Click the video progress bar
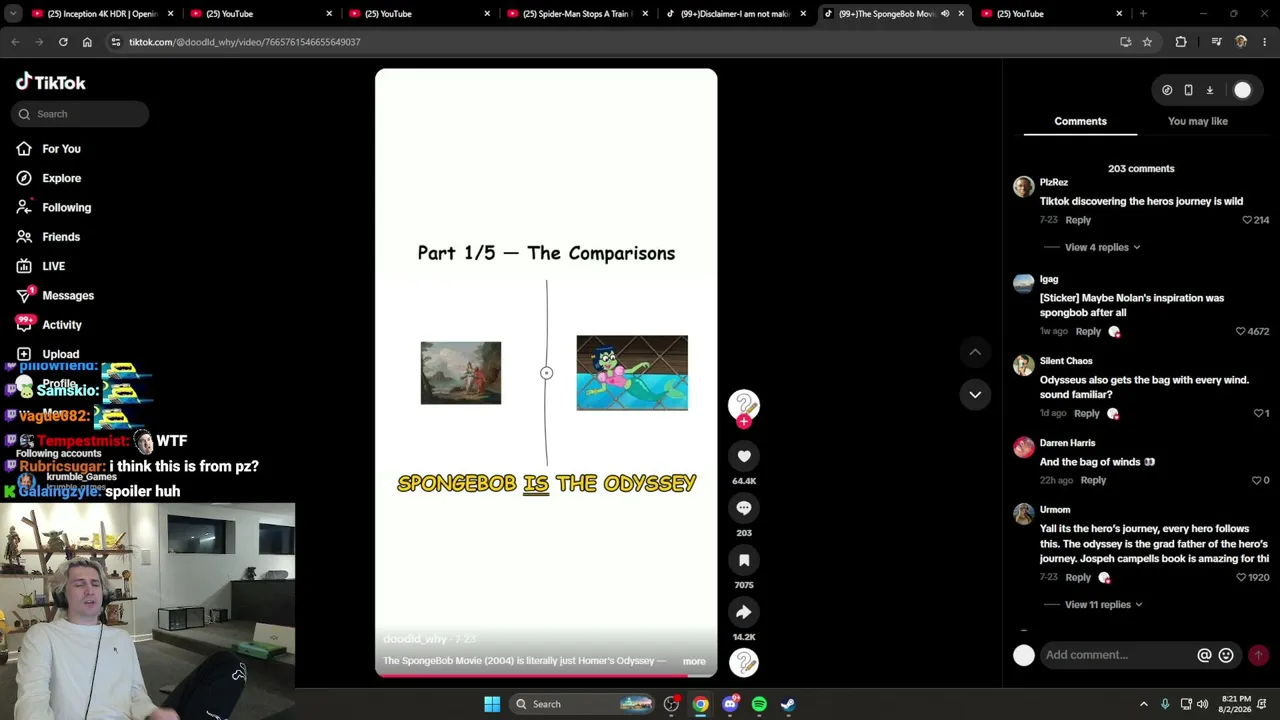Screen dimensions: 1280x720 coord(546,674)
